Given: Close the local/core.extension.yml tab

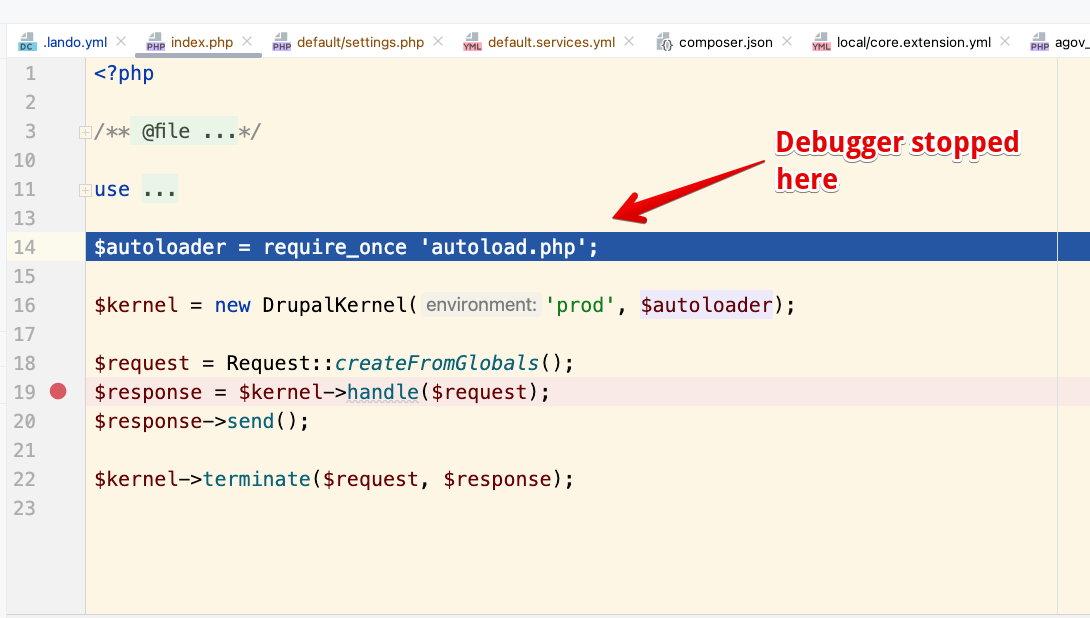Looking at the screenshot, I should point(1005,42).
